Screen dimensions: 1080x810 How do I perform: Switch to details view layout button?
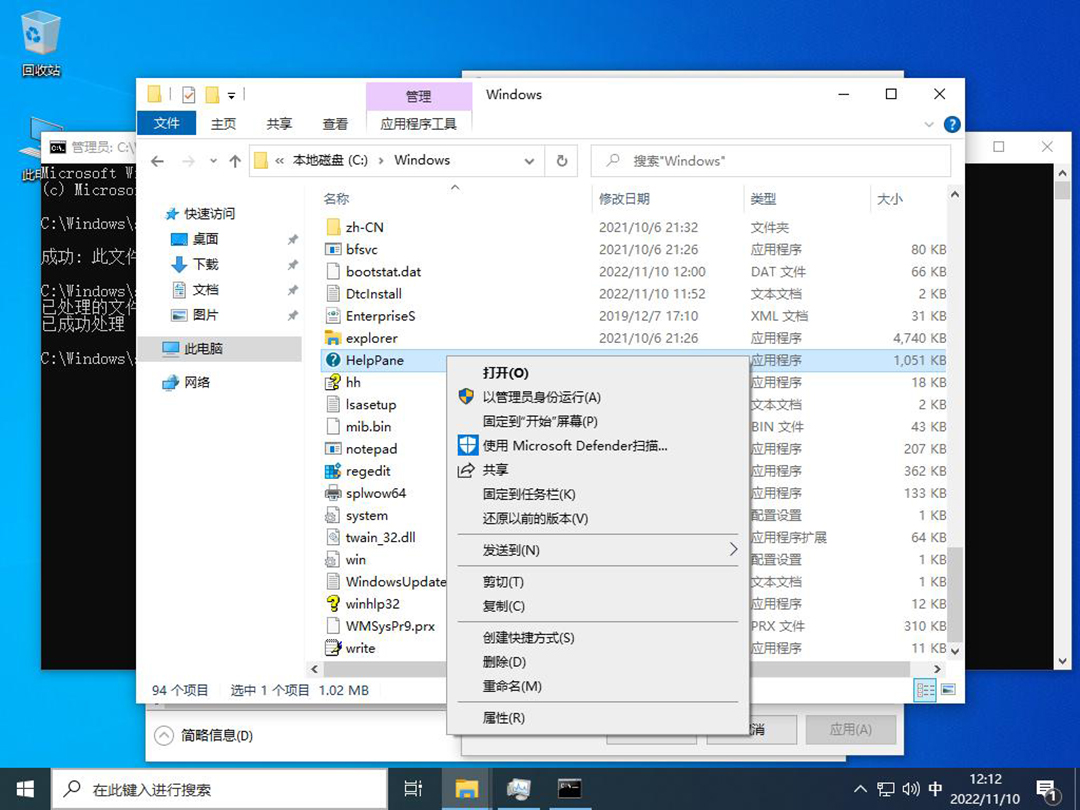pyautogui.click(x=925, y=689)
